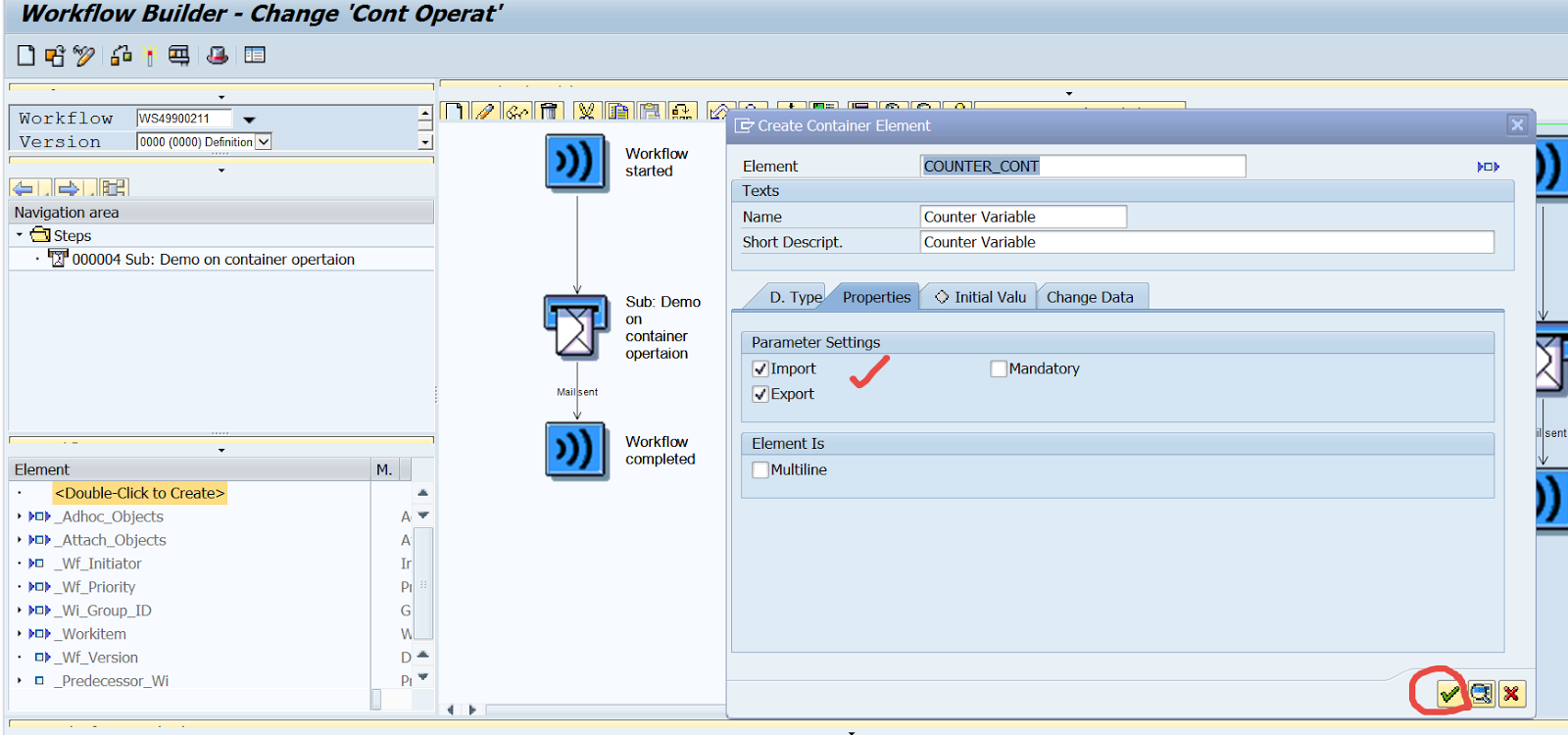Open the Workflow selection dropdown arrow

[x=249, y=120]
